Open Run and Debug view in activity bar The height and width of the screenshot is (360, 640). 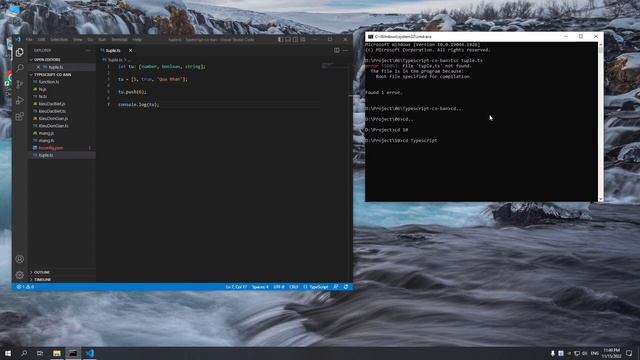(20, 100)
